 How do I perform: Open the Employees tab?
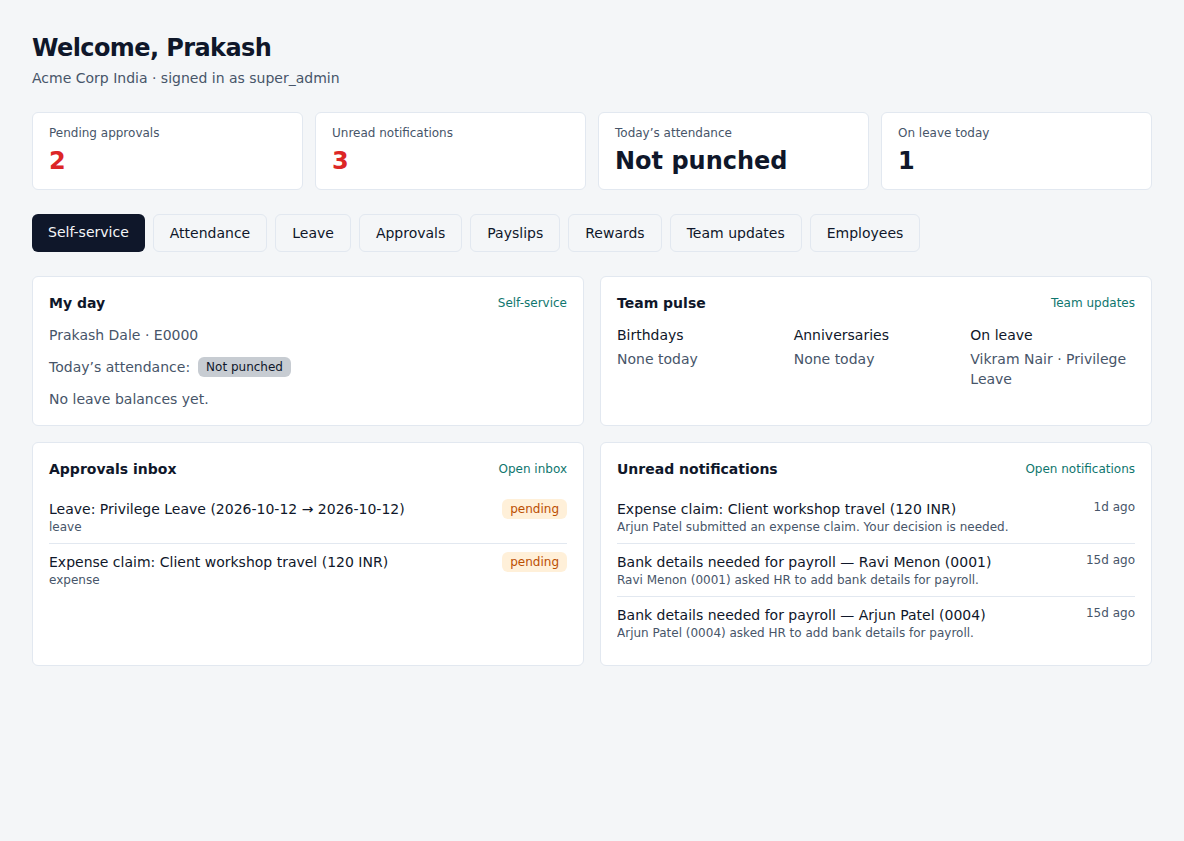click(865, 233)
